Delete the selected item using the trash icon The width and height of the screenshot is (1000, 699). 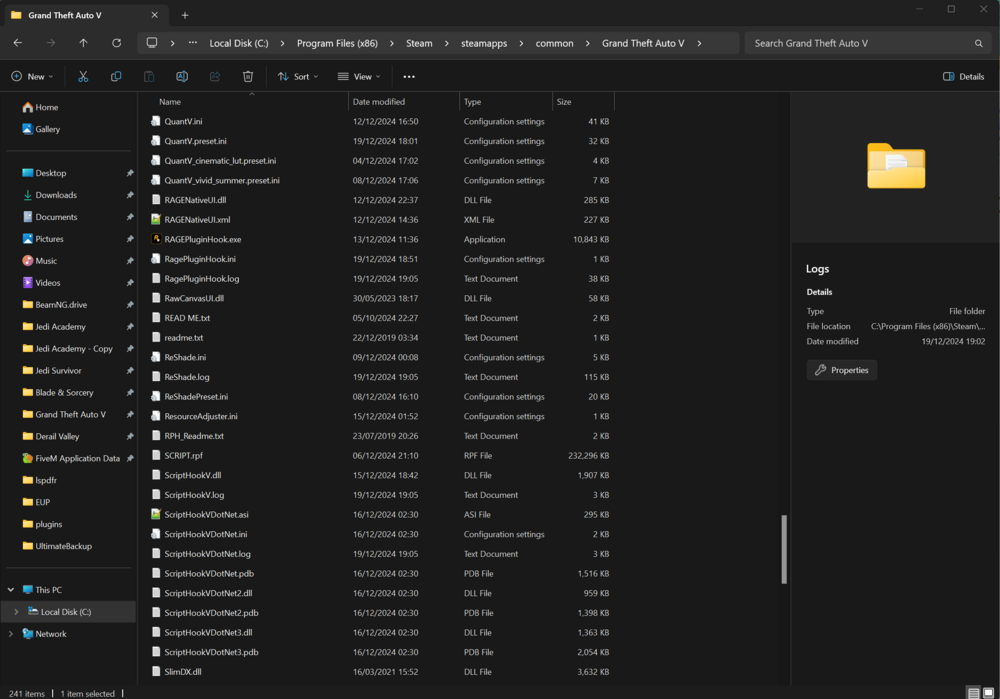coord(248,76)
